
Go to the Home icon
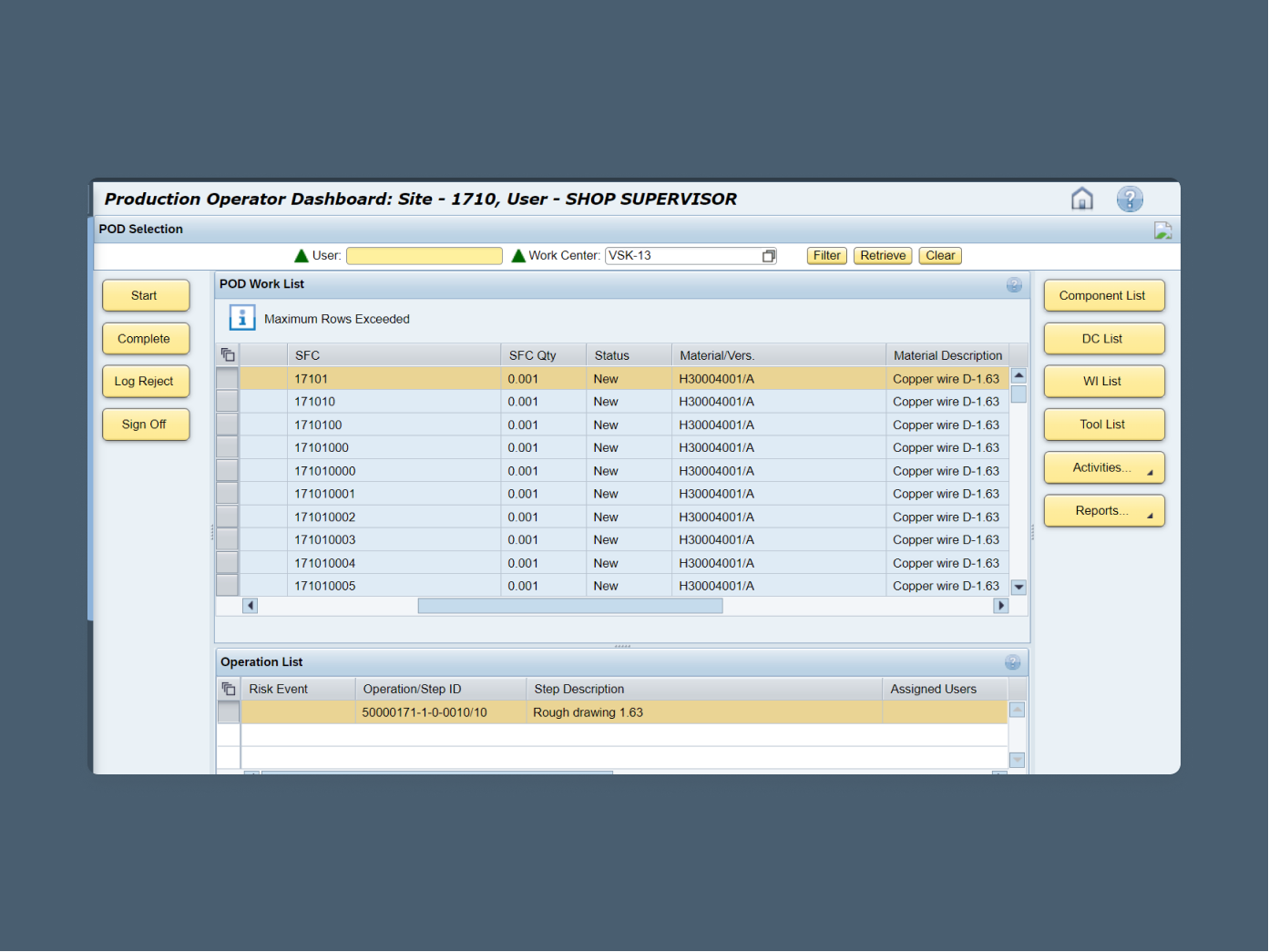(x=1081, y=199)
